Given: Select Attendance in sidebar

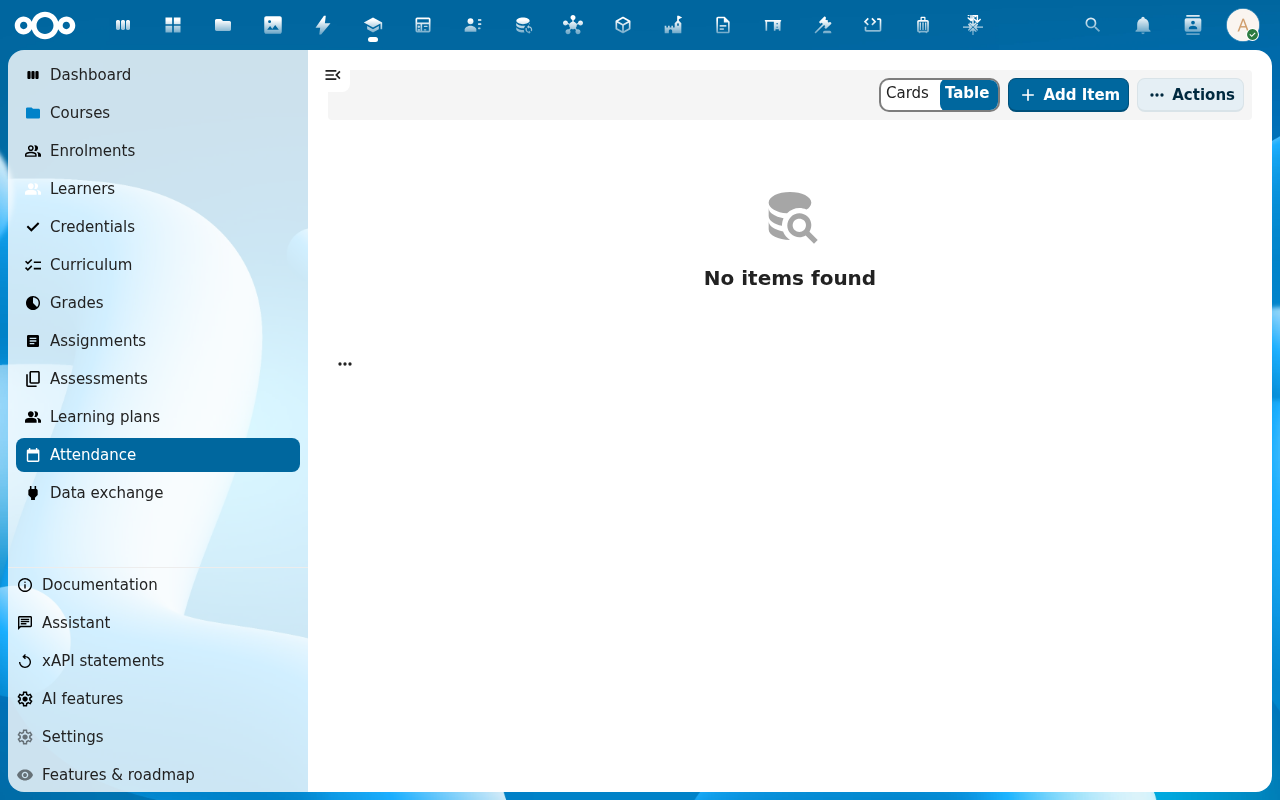Looking at the screenshot, I should (158, 455).
